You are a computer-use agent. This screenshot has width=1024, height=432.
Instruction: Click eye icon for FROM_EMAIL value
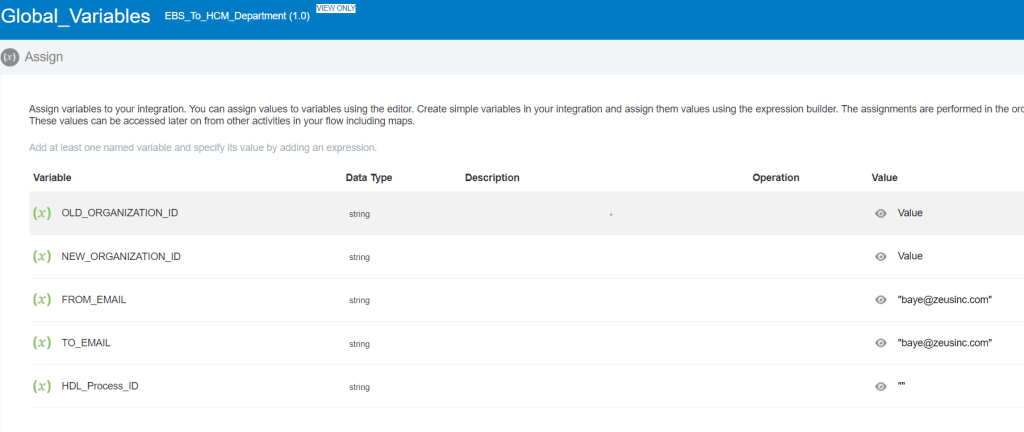881,300
